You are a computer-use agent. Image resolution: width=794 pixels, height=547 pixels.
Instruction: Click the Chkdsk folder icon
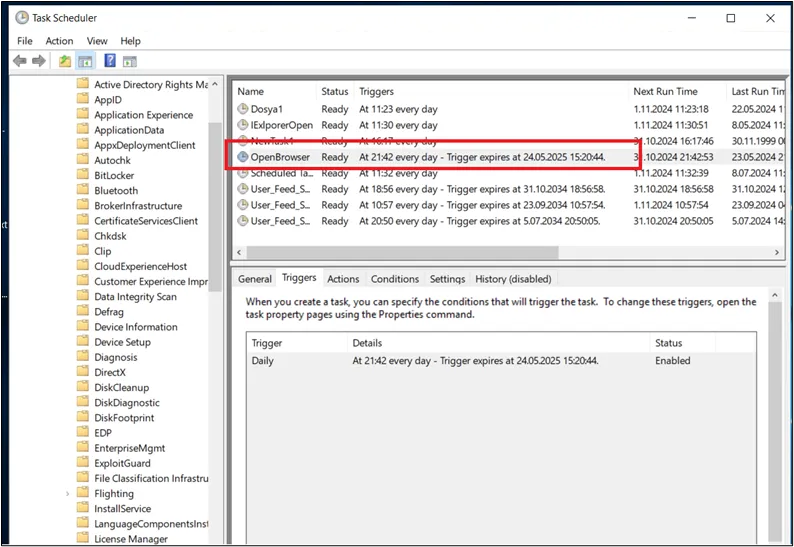(x=83, y=236)
